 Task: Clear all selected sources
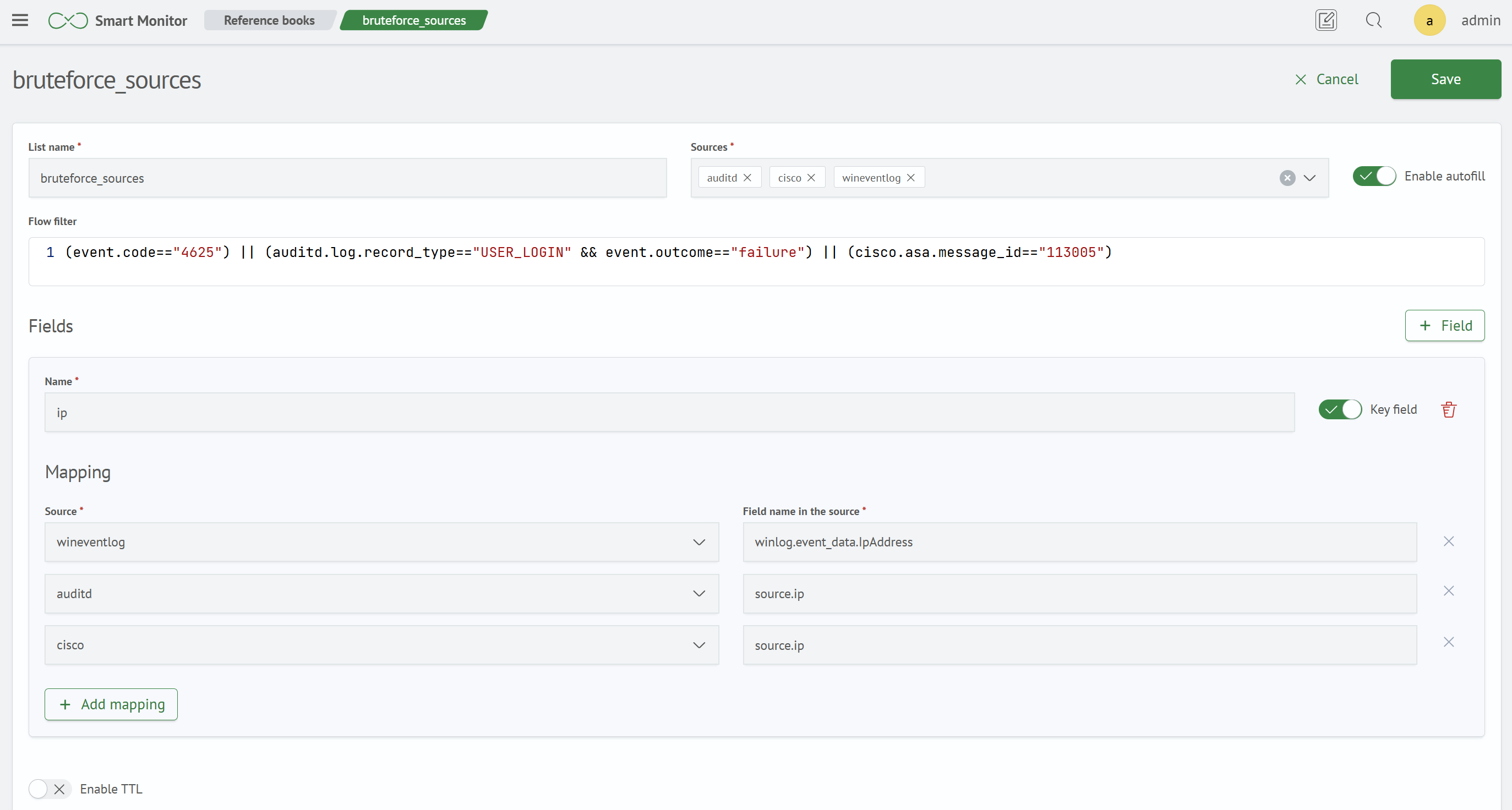1287,178
